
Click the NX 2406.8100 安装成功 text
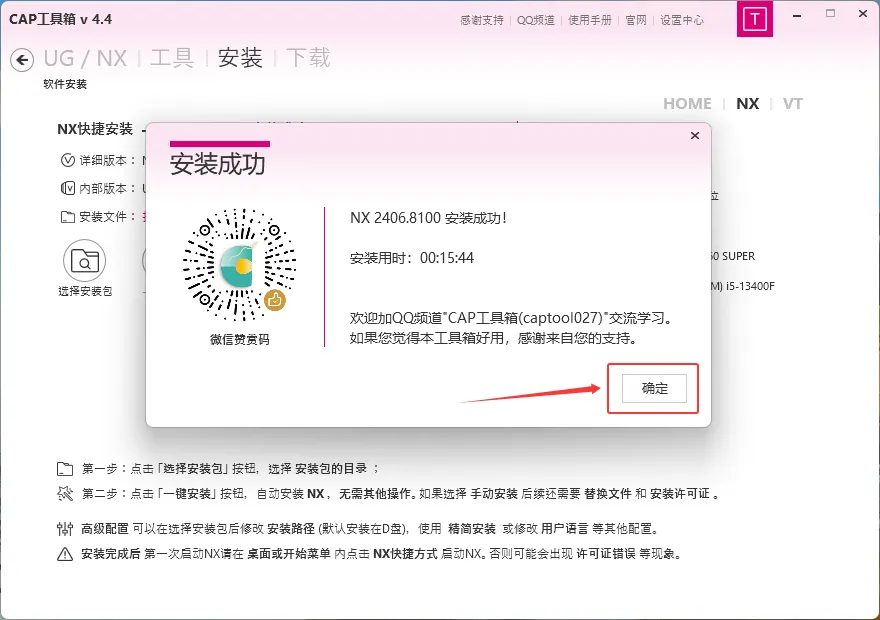point(428,218)
